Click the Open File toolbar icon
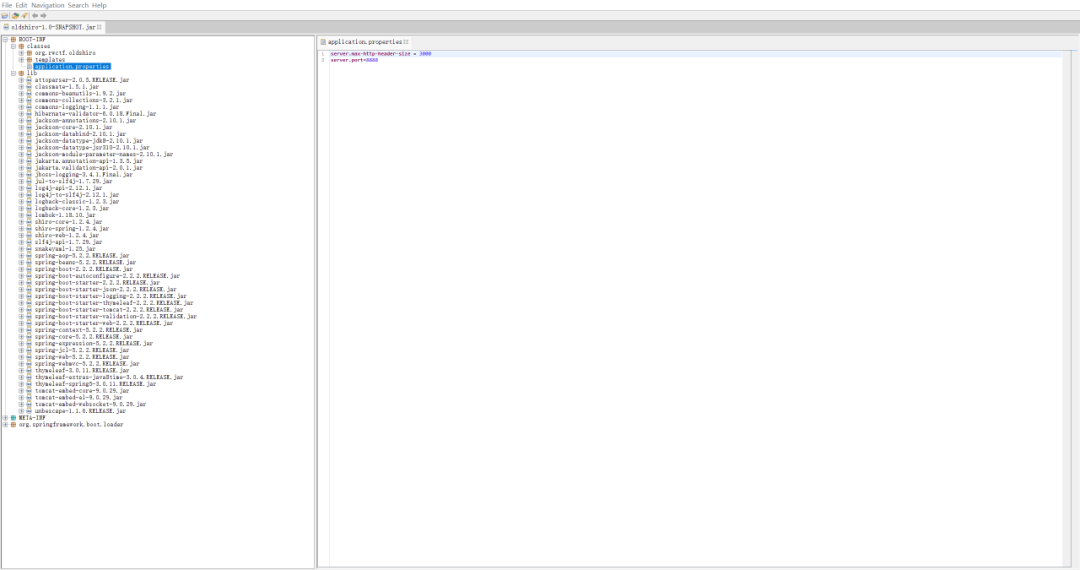Image resolution: width=1080 pixels, height=570 pixels. tap(5, 15)
